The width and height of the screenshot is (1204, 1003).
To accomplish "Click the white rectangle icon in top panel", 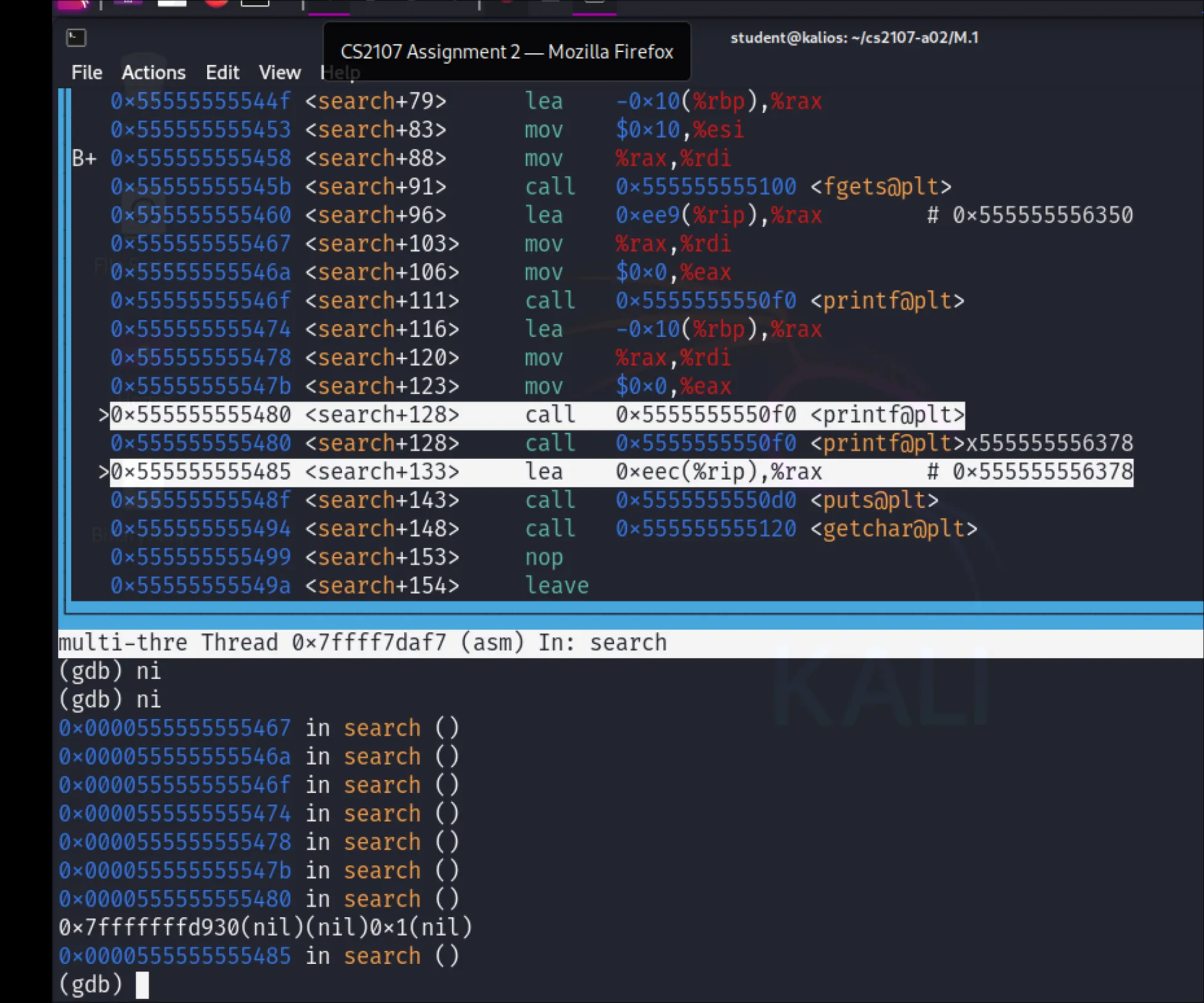I will pyautogui.click(x=172, y=4).
